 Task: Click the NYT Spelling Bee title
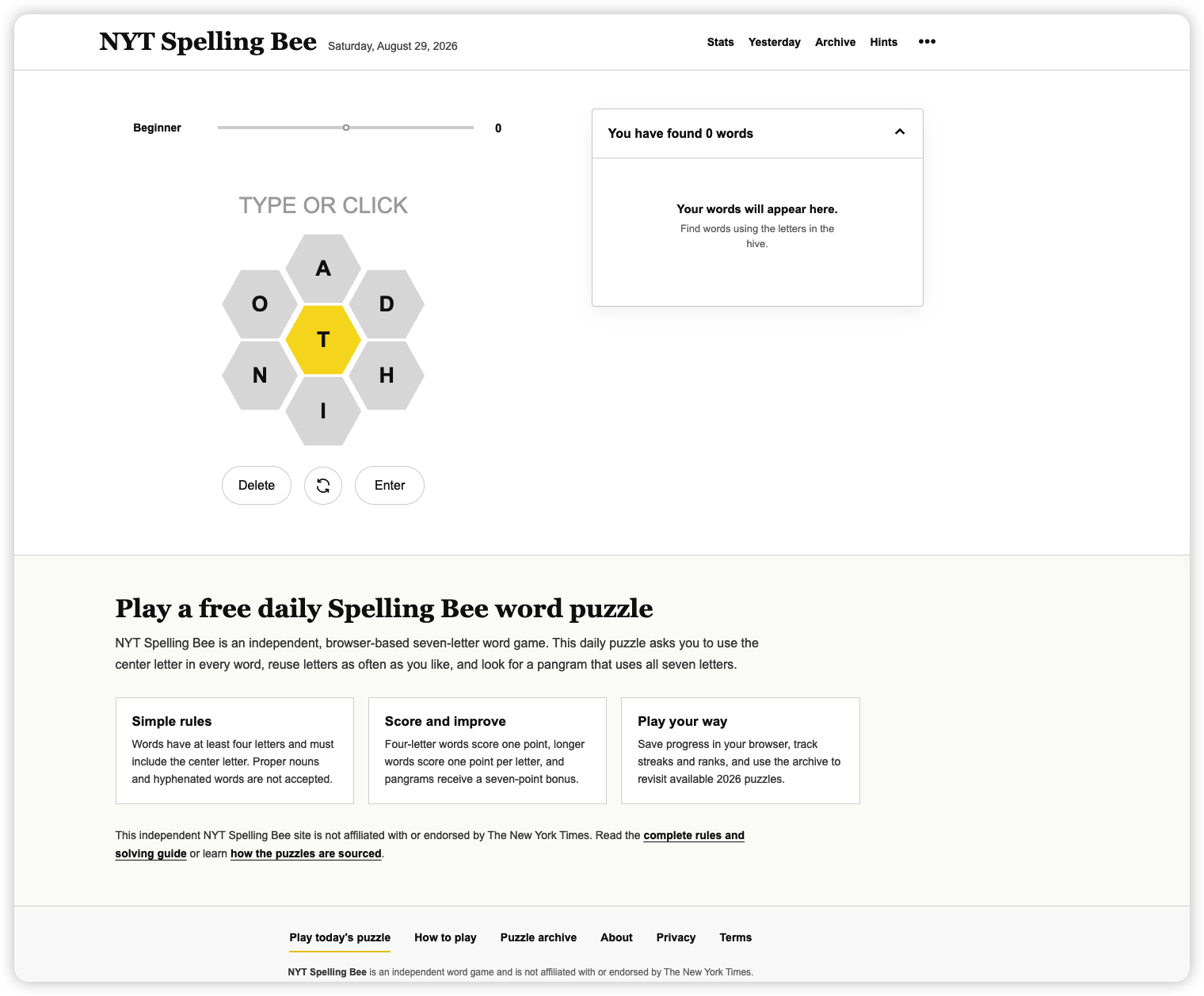pyautogui.click(x=208, y=41)
